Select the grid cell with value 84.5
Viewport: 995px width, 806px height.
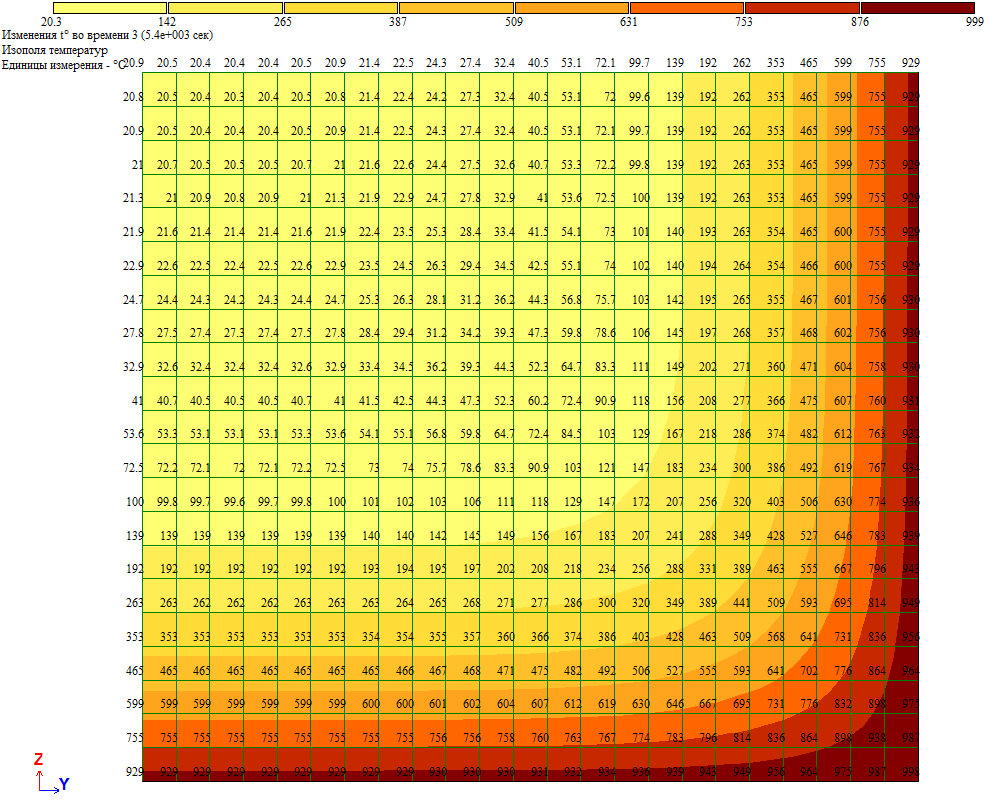[571, 434]
